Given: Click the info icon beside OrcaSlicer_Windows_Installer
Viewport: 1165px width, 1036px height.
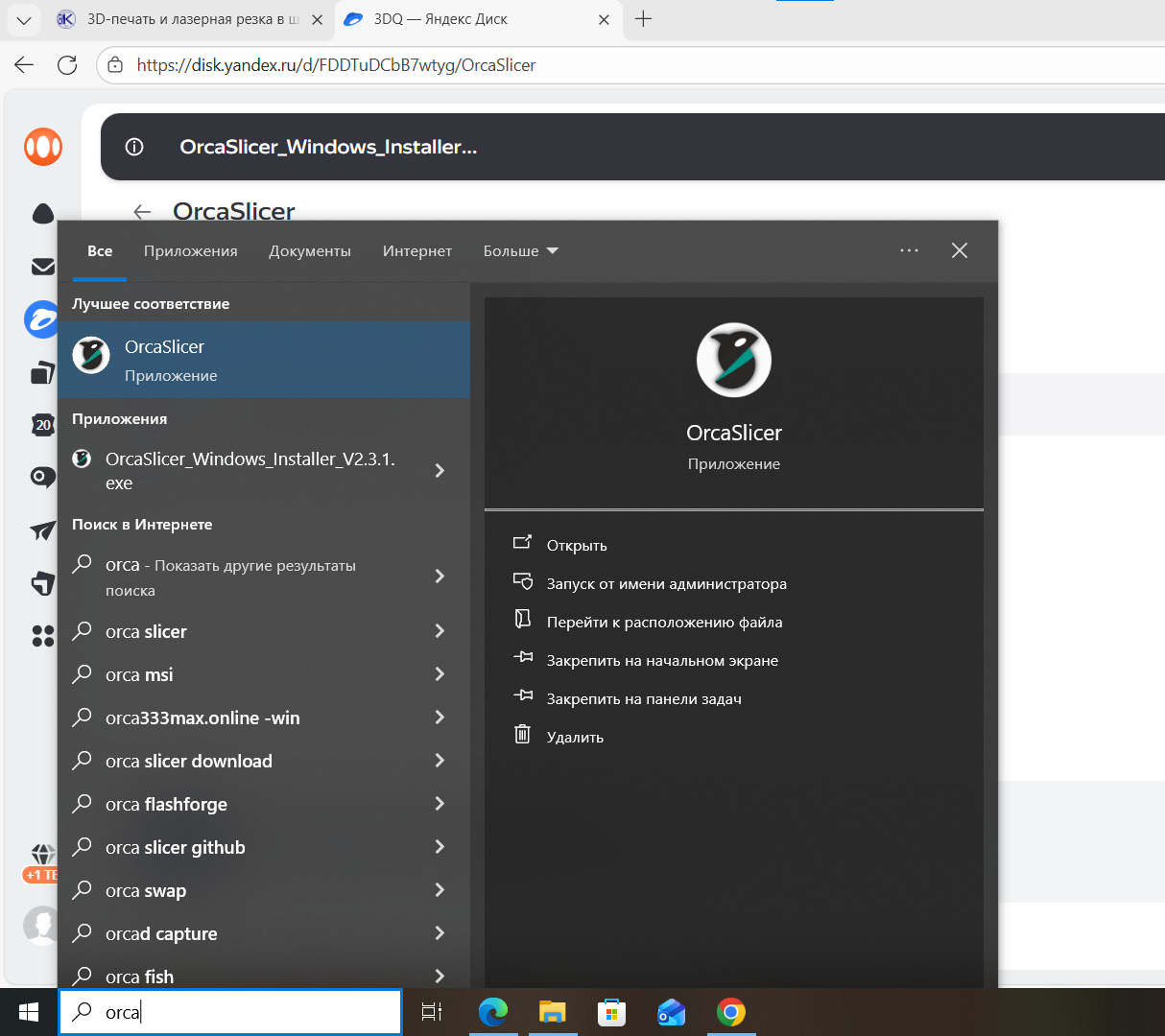Looking at the screenshot, I should (135, 147).
